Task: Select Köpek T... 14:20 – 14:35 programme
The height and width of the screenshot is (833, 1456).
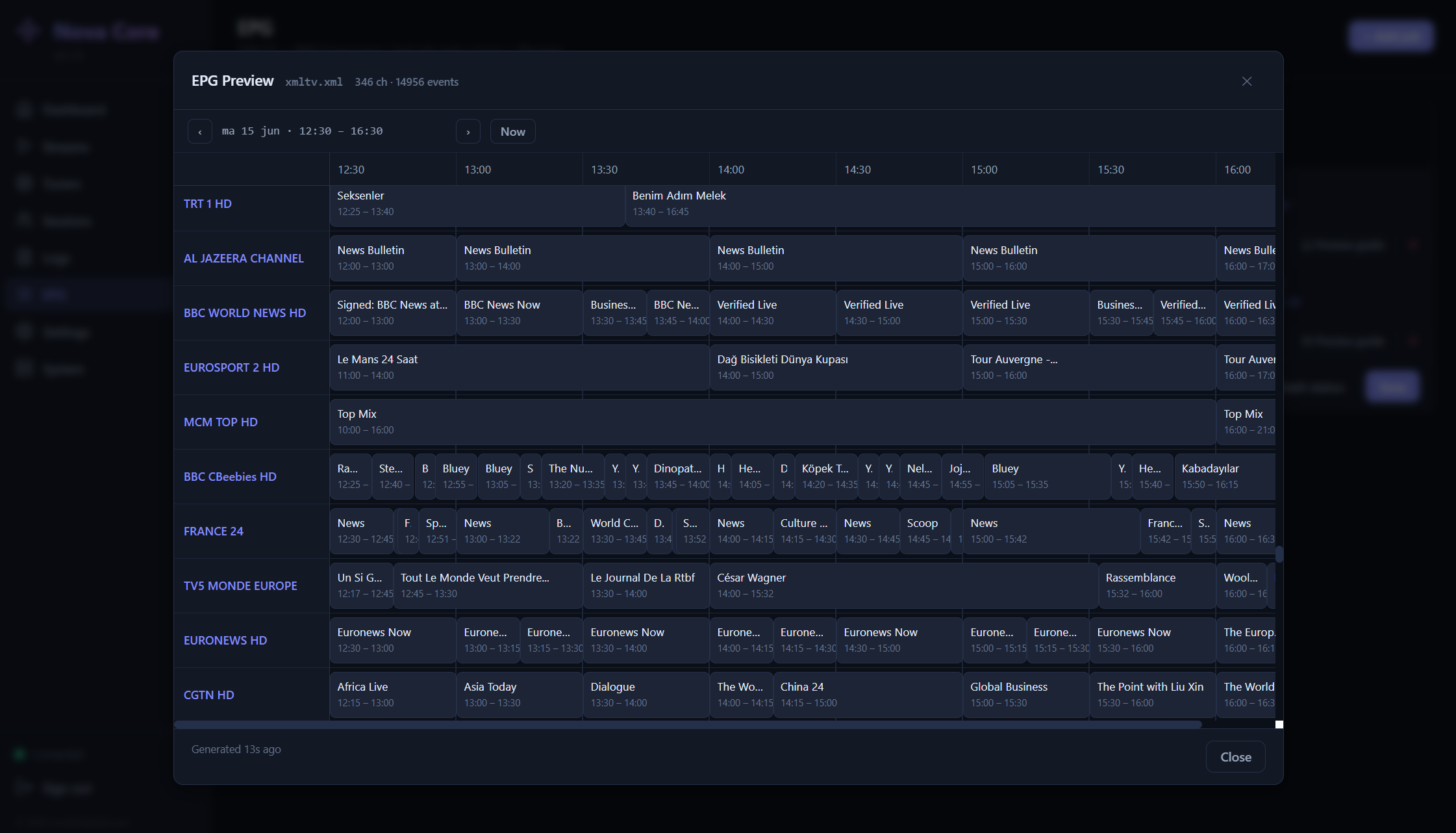Action: (x=825, y=476)
